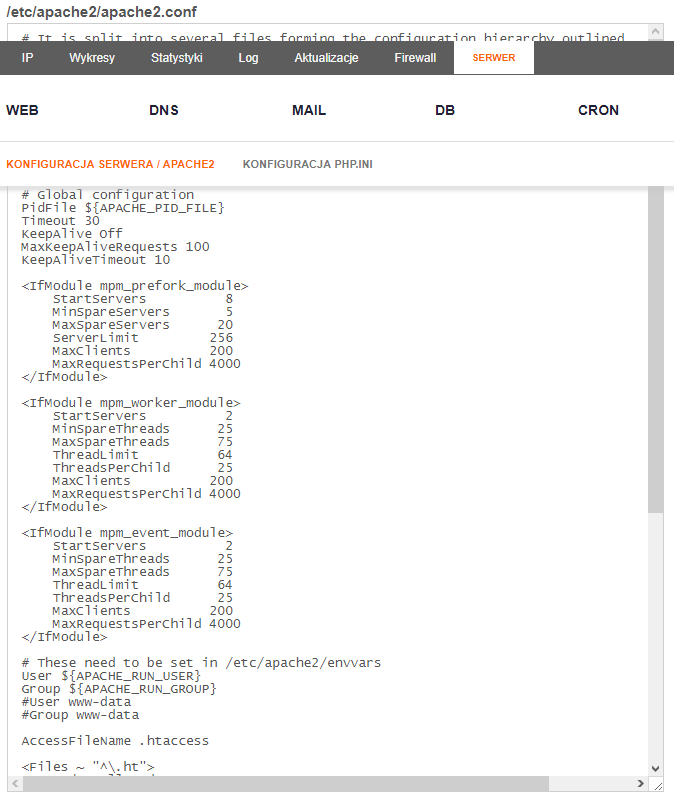The image size is (674, 796).
Task: Open the IP tab
Action: [x=27, y=58]
